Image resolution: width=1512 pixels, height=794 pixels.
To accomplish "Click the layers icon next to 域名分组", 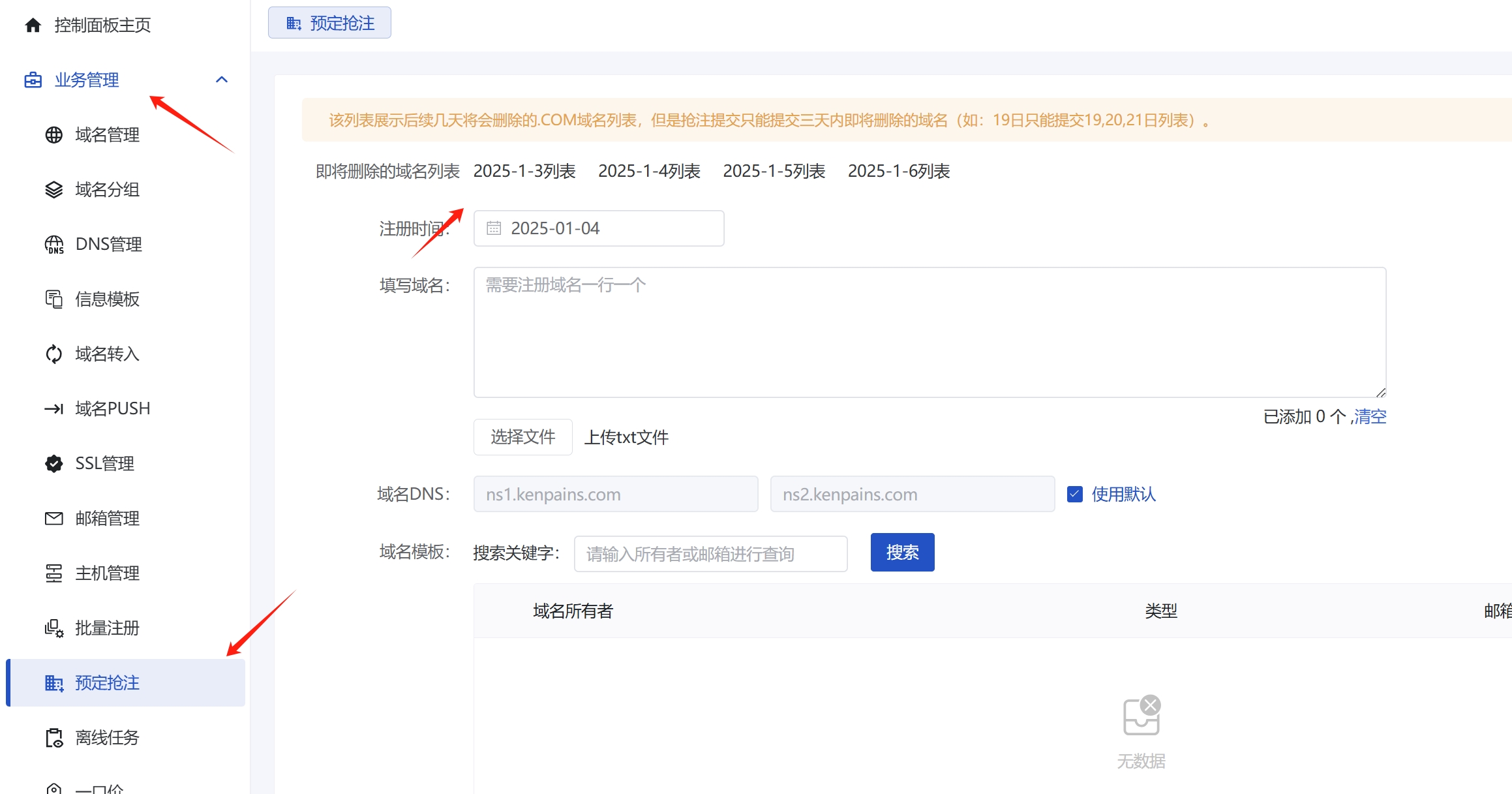I will tap(53, 190).
